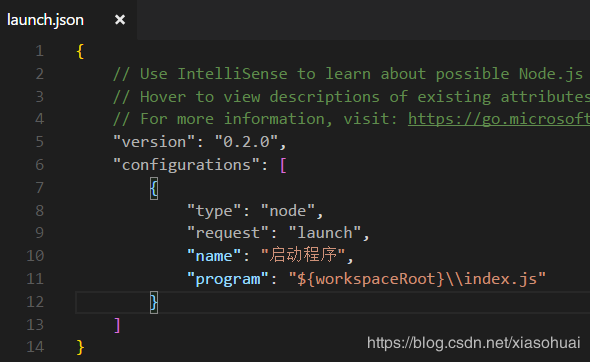Screen dimensions: 590x362
Task: Click the "0.2.0" version value
Action: click(x=246, y=142)
